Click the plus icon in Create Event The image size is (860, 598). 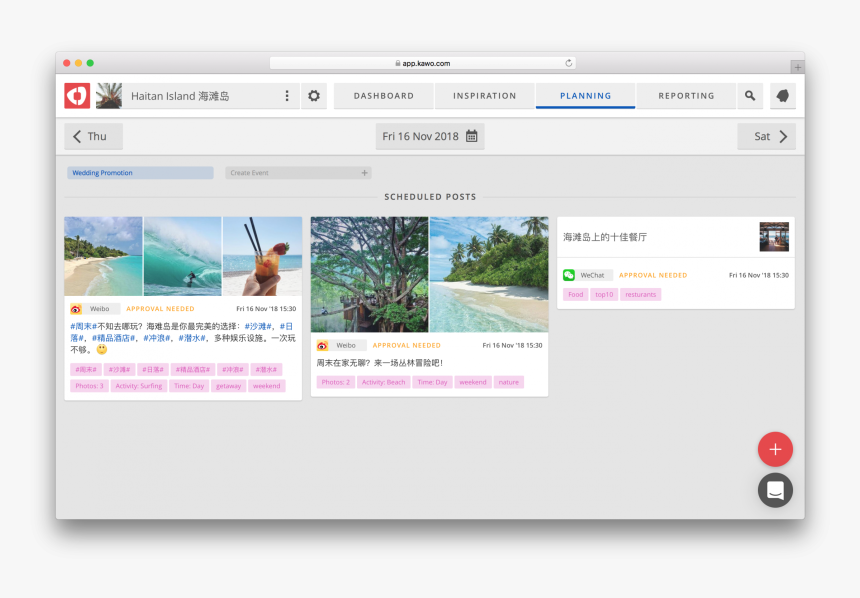pyautogui.click(x=364, y=173)
